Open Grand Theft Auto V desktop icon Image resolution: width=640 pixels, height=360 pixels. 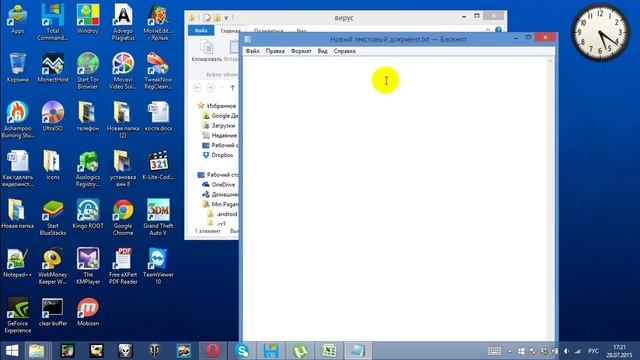(x=158, y=217)
